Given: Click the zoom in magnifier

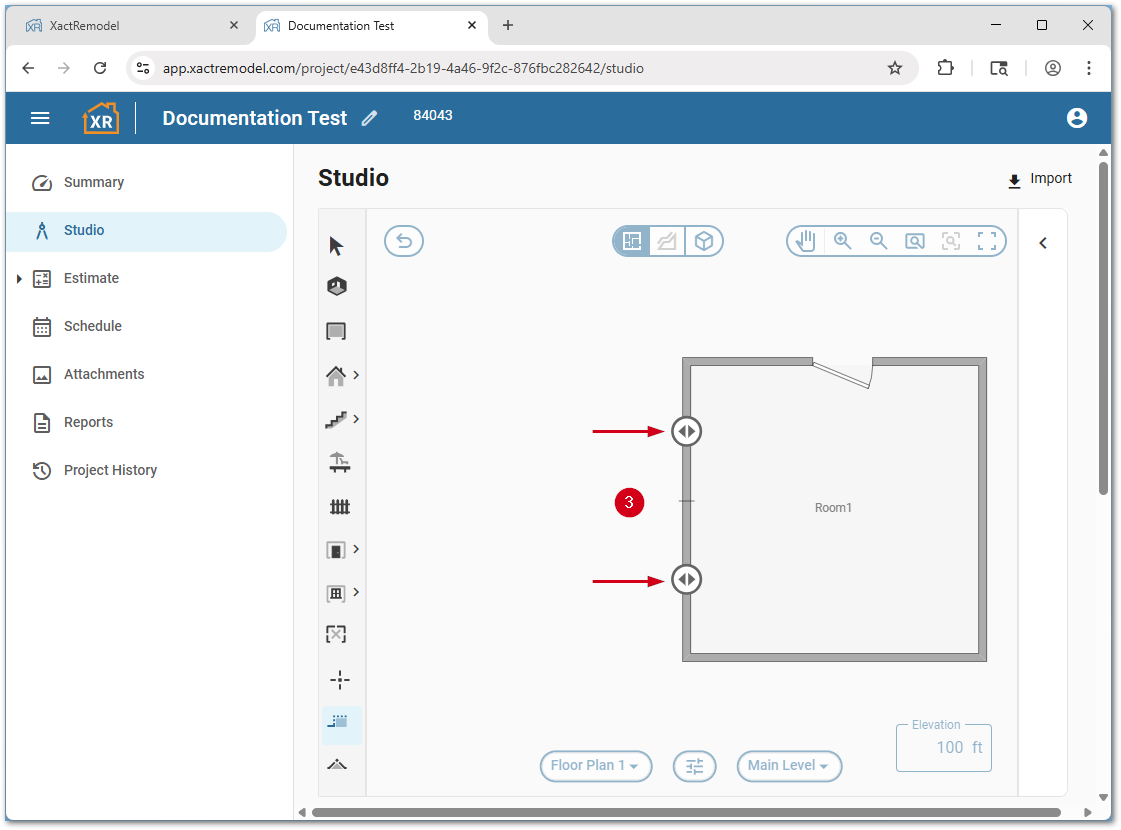Looking at the screenshot, I should click(x=843, y=241).
